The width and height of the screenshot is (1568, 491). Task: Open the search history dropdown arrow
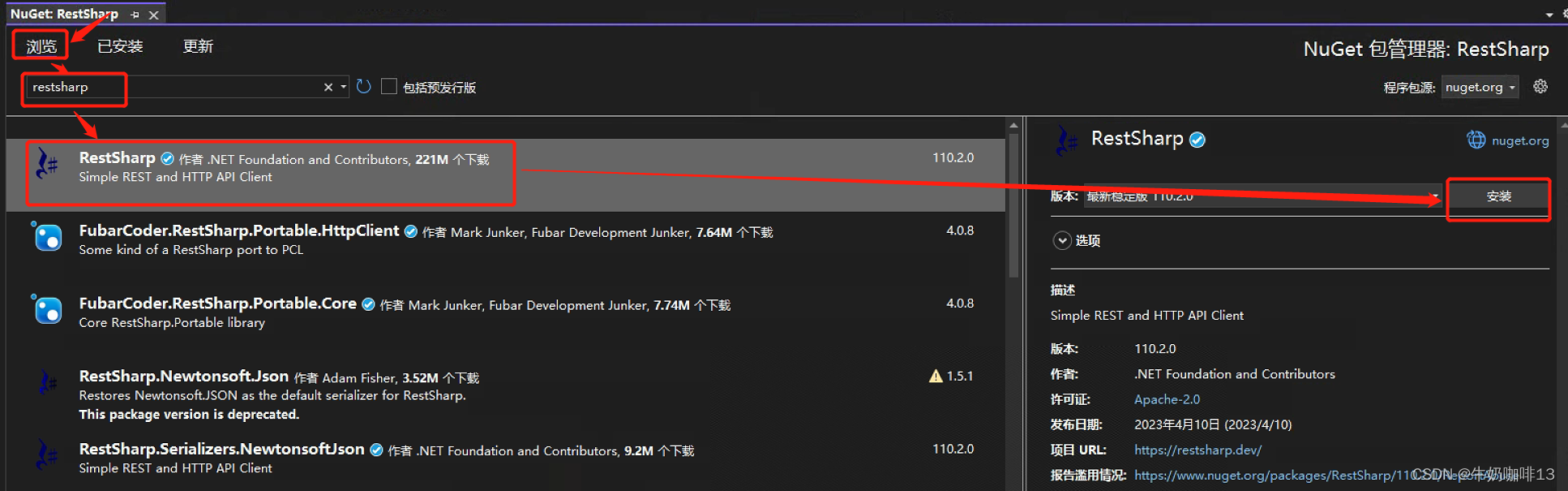pyautogui.click(x=343, y=87)
